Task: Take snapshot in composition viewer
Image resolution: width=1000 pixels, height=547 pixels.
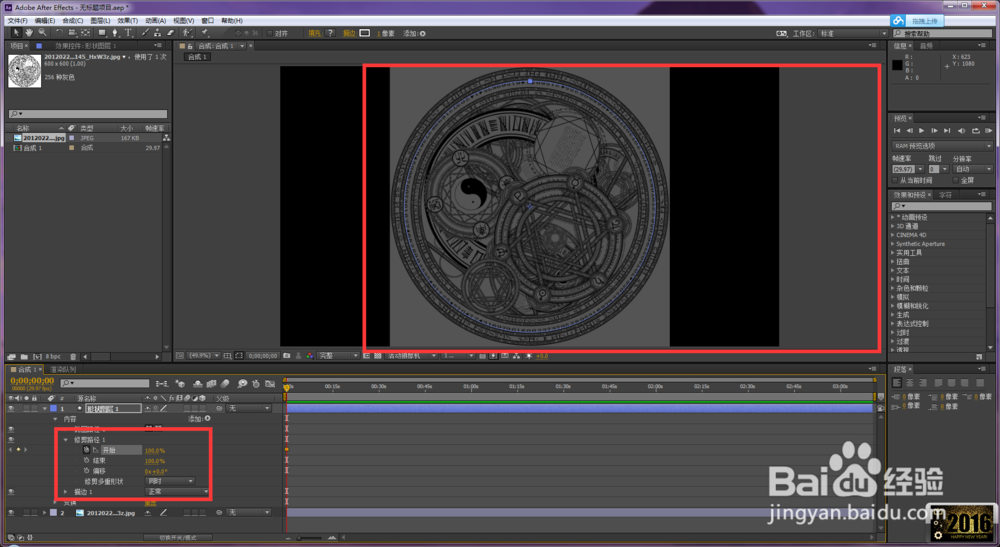Action: click(x=287, y=356)
